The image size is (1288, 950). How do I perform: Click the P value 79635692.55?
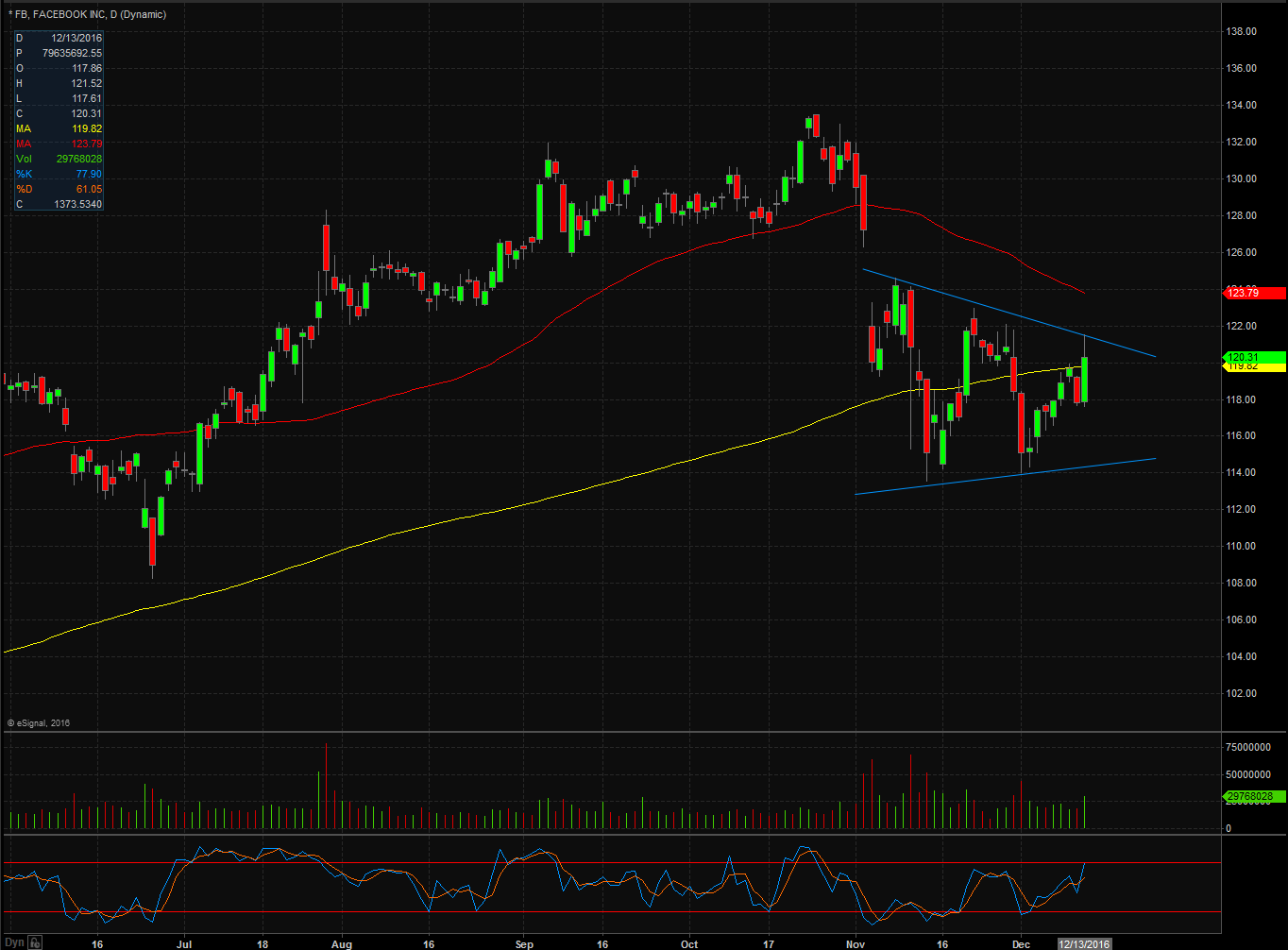pos(72,53)
